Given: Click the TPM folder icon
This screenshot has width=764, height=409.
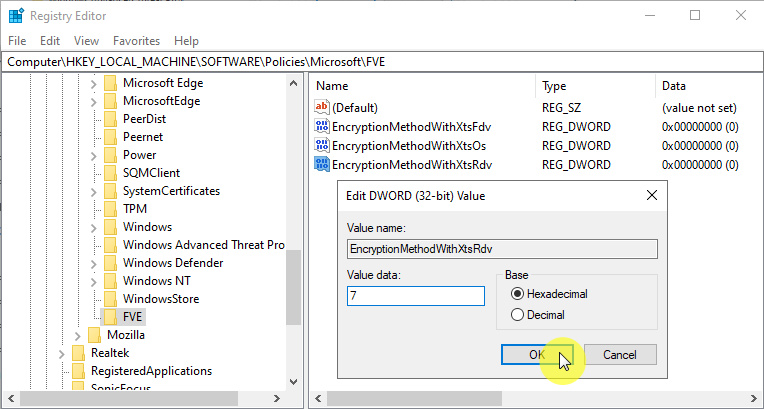Looking at the screenshot, I should coord(111,209).
